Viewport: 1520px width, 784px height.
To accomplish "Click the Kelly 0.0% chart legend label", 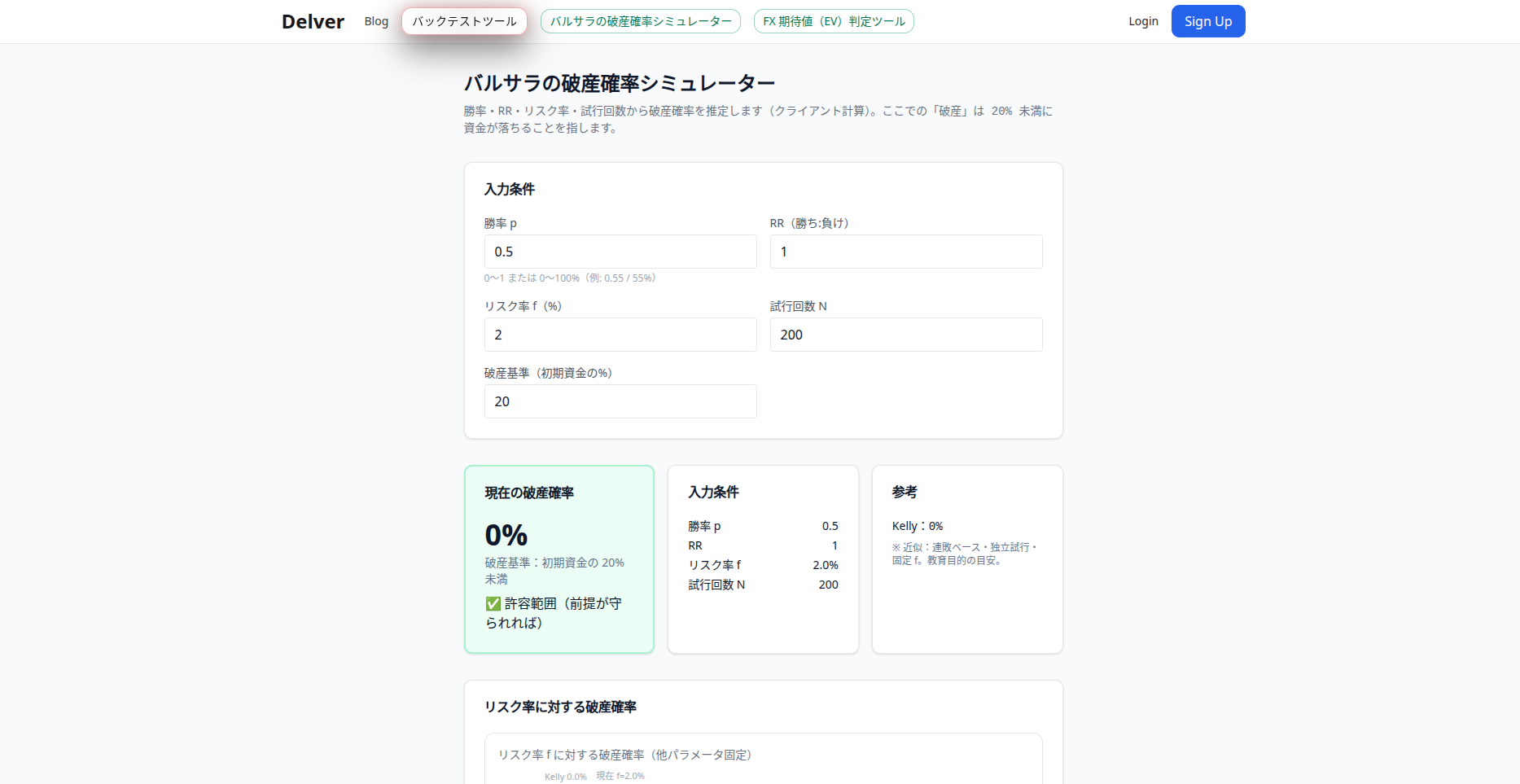I will coord(566,777).
